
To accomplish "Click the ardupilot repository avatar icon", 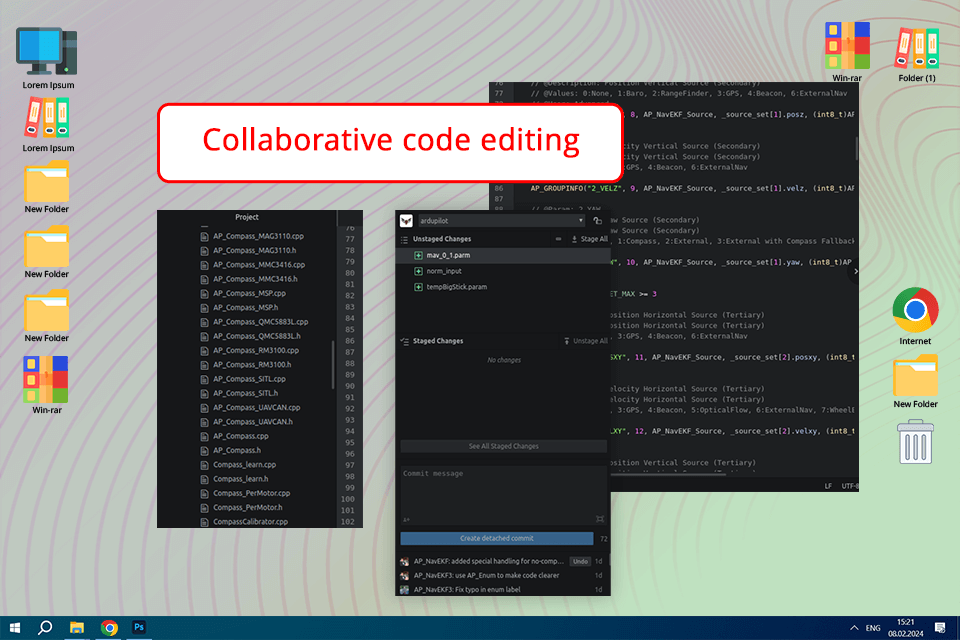I will coord(406,220).
